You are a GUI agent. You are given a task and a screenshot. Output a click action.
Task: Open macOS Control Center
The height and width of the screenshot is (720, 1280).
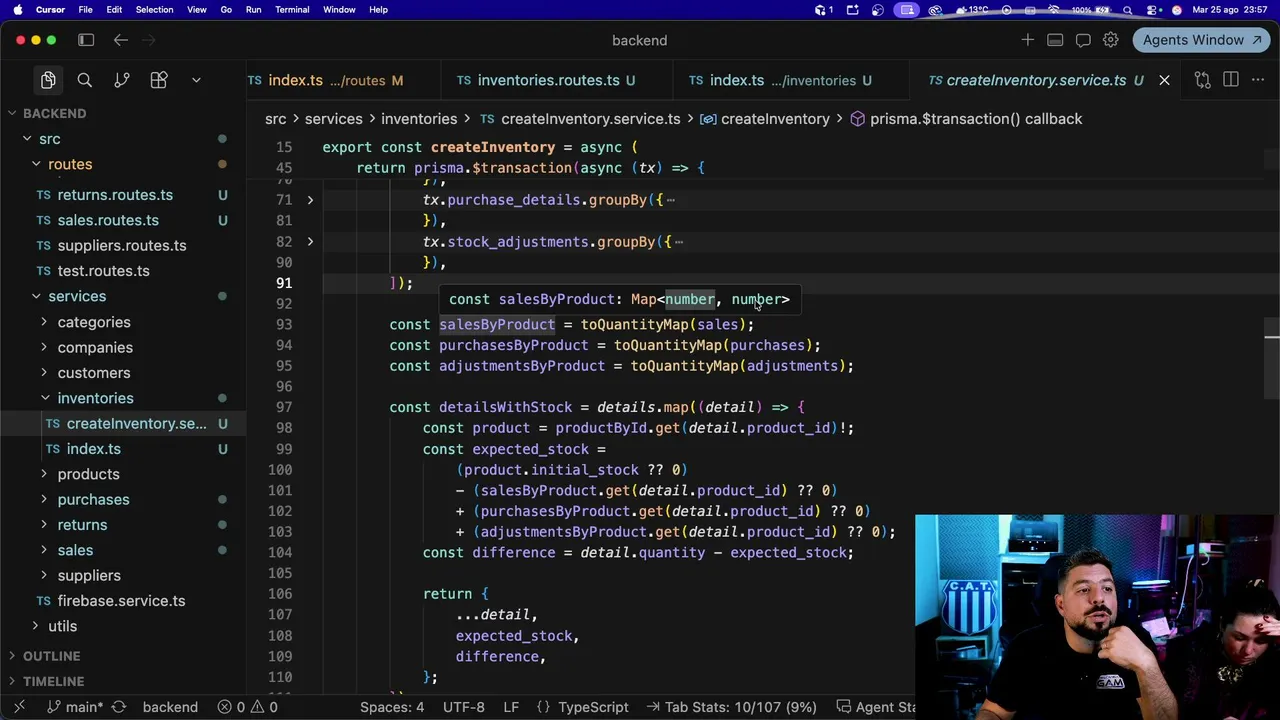tap(1152, 10)
